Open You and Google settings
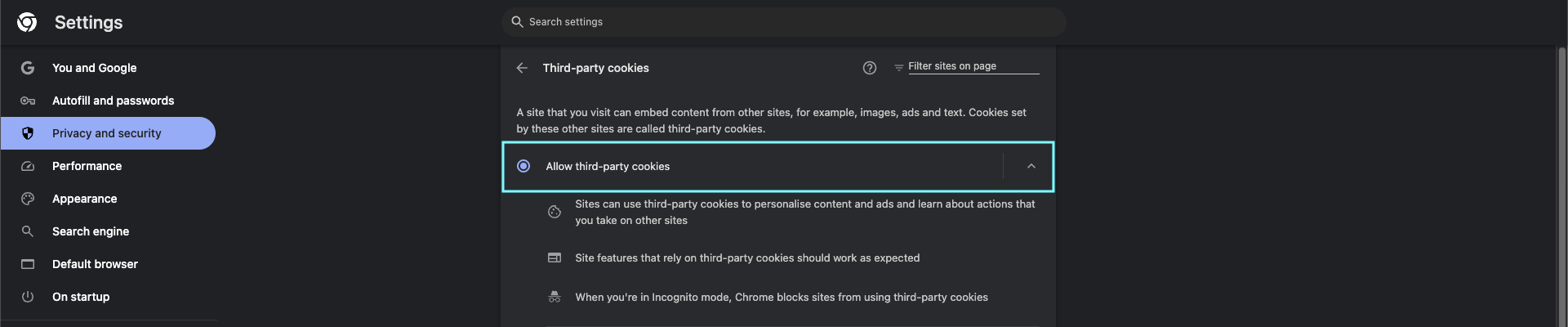This screenshot has height=327, width=1568. click(95, 68)
